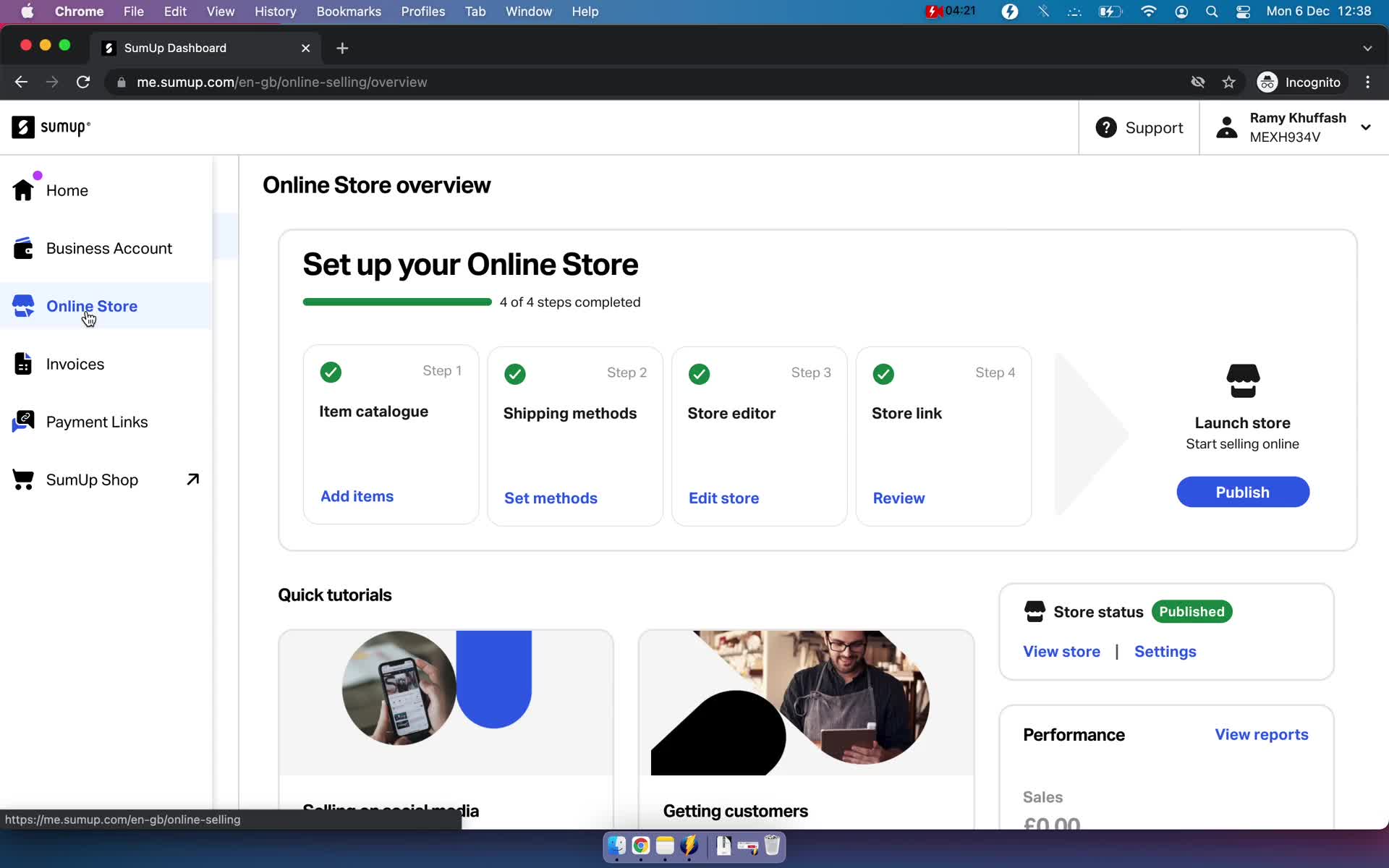Open Chrome from the Dock
This screenshot has width=1389, height=868.
pos(640,846)
